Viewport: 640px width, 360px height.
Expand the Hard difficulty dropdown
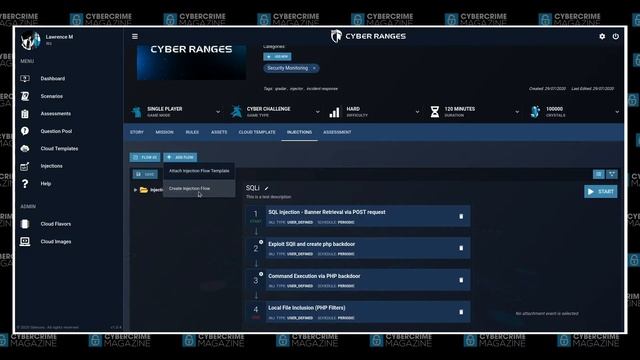[417, 112]
